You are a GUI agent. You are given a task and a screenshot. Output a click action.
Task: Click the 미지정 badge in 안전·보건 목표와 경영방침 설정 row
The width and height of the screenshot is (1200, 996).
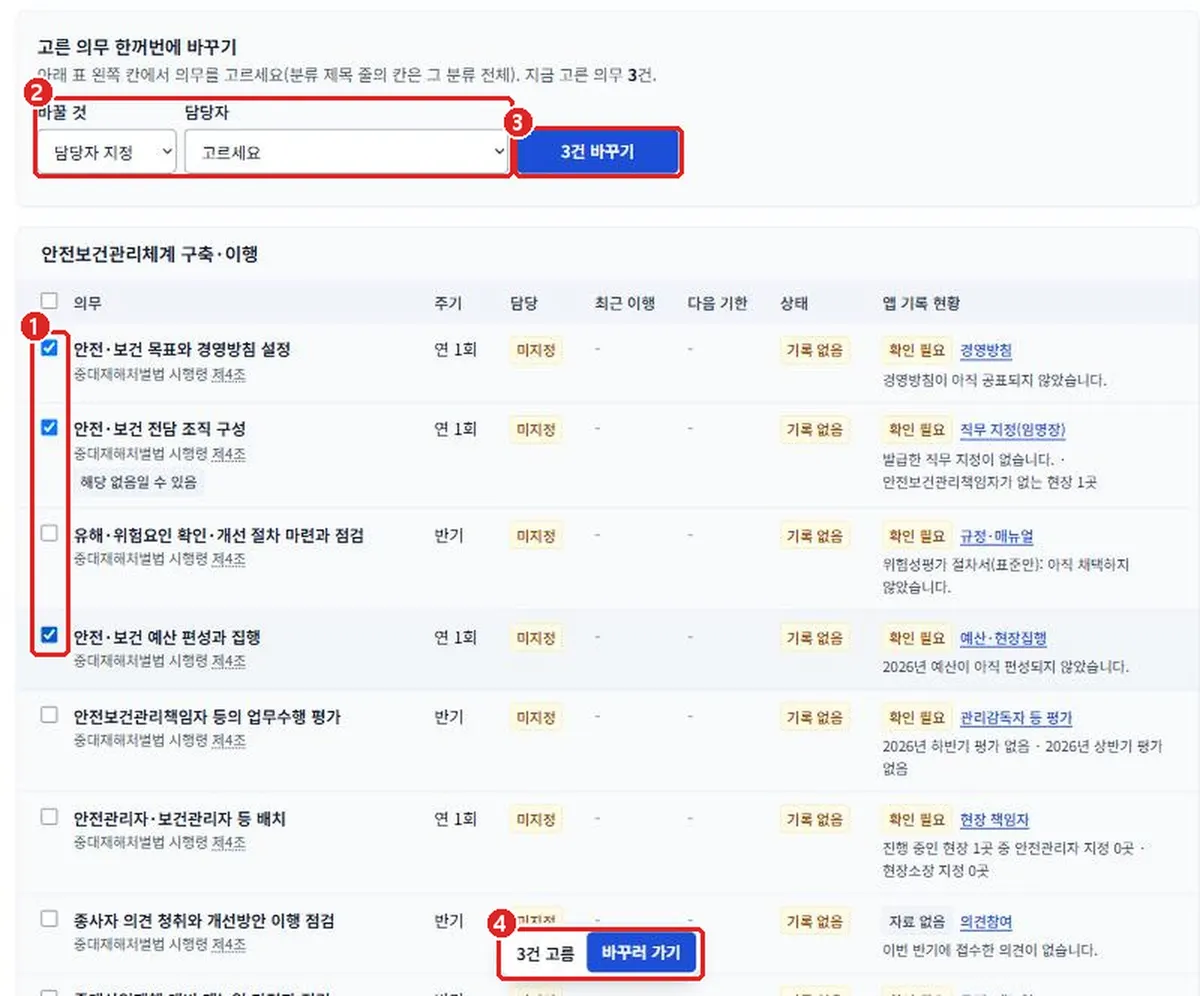[x=536, y=350]
